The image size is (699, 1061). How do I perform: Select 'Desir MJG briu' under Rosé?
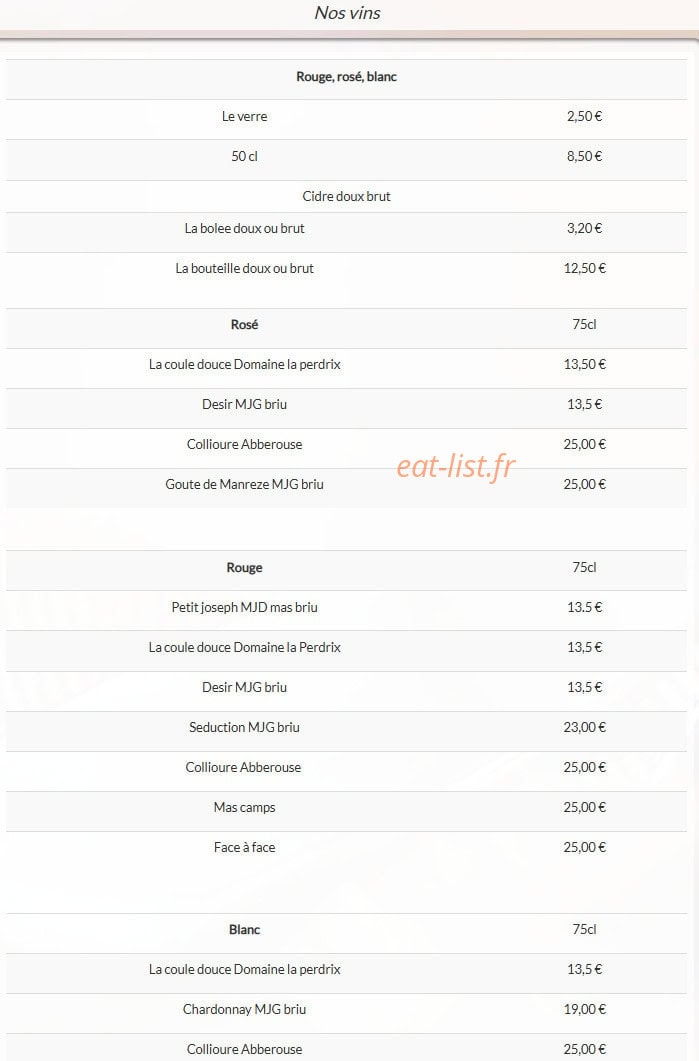click(244, 405)
